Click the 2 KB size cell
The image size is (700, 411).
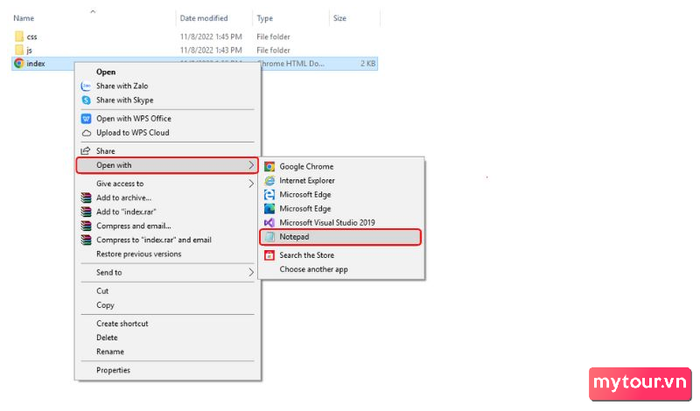(x=368, y=64)
